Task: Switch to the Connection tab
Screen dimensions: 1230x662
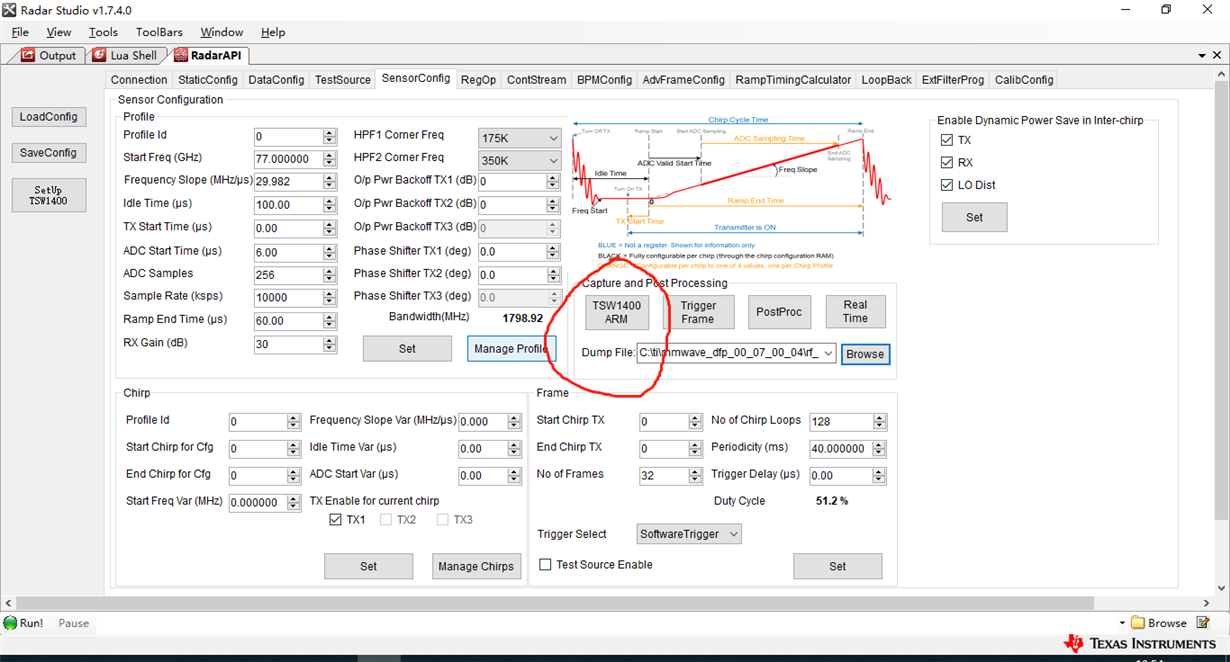Action: coord(139,80)
